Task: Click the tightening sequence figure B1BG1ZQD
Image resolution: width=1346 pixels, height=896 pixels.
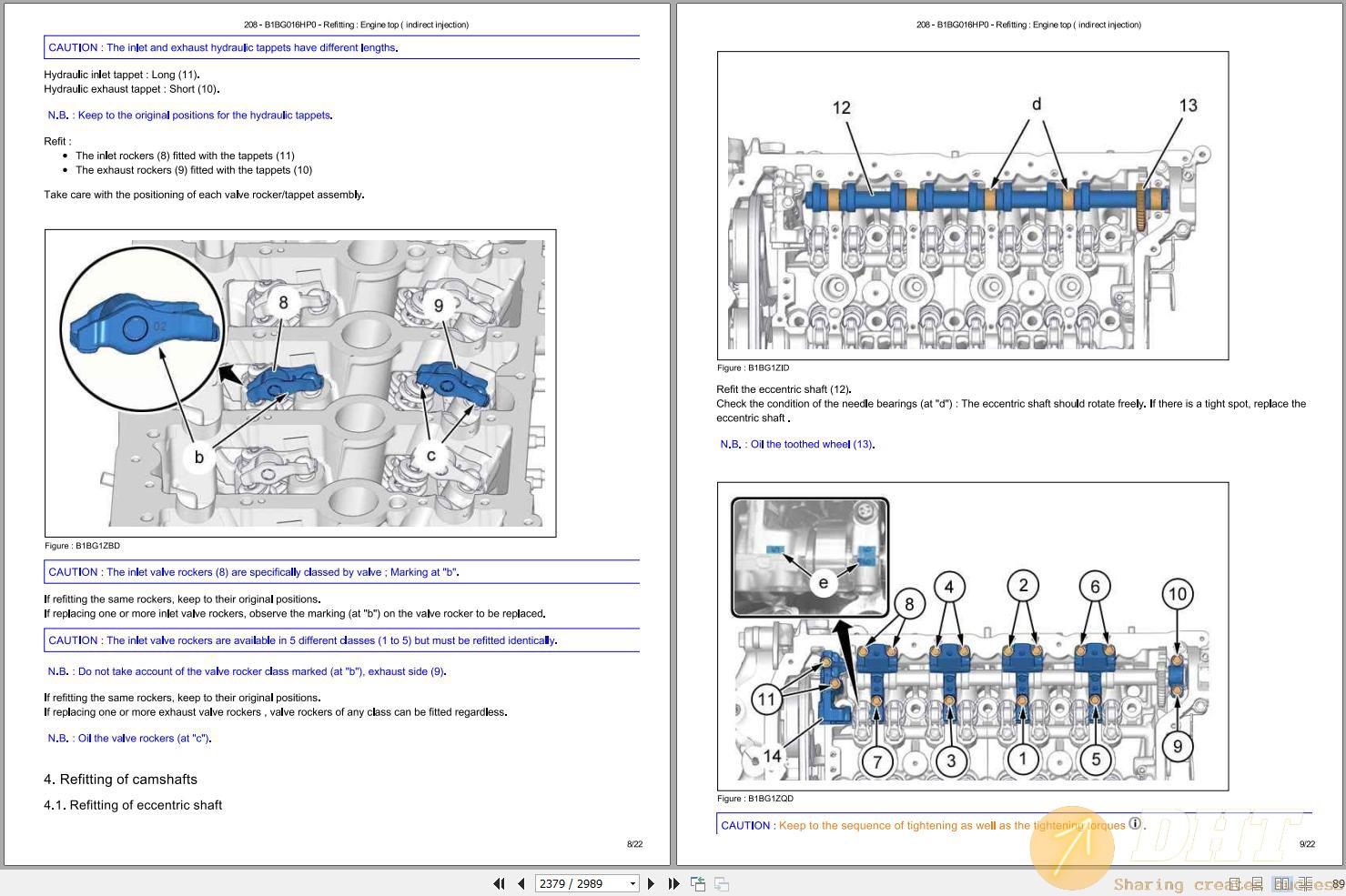Action: tap(973, 636)
